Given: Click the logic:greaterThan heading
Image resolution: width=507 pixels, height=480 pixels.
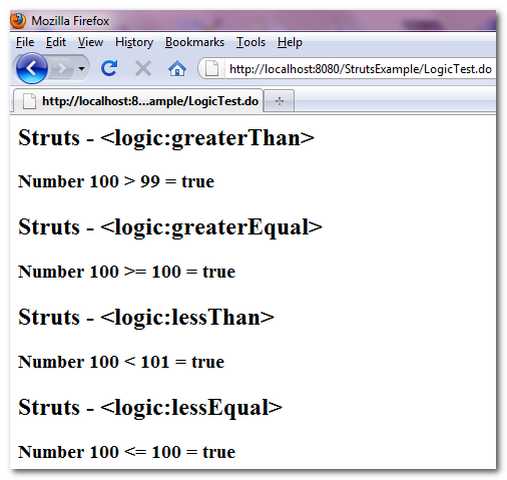Looking at the screenshot, I should point(166,138).
